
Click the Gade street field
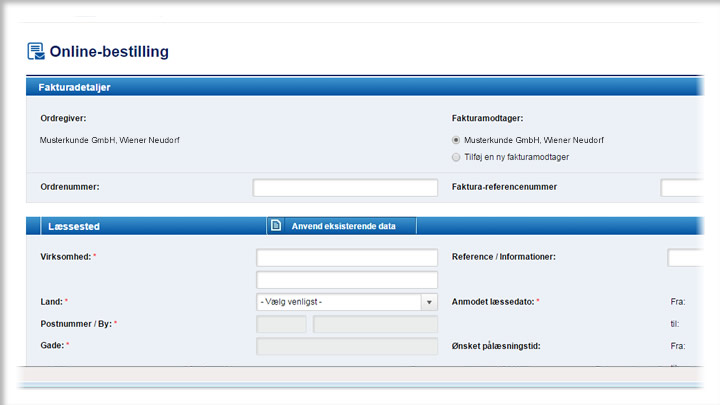347,346
